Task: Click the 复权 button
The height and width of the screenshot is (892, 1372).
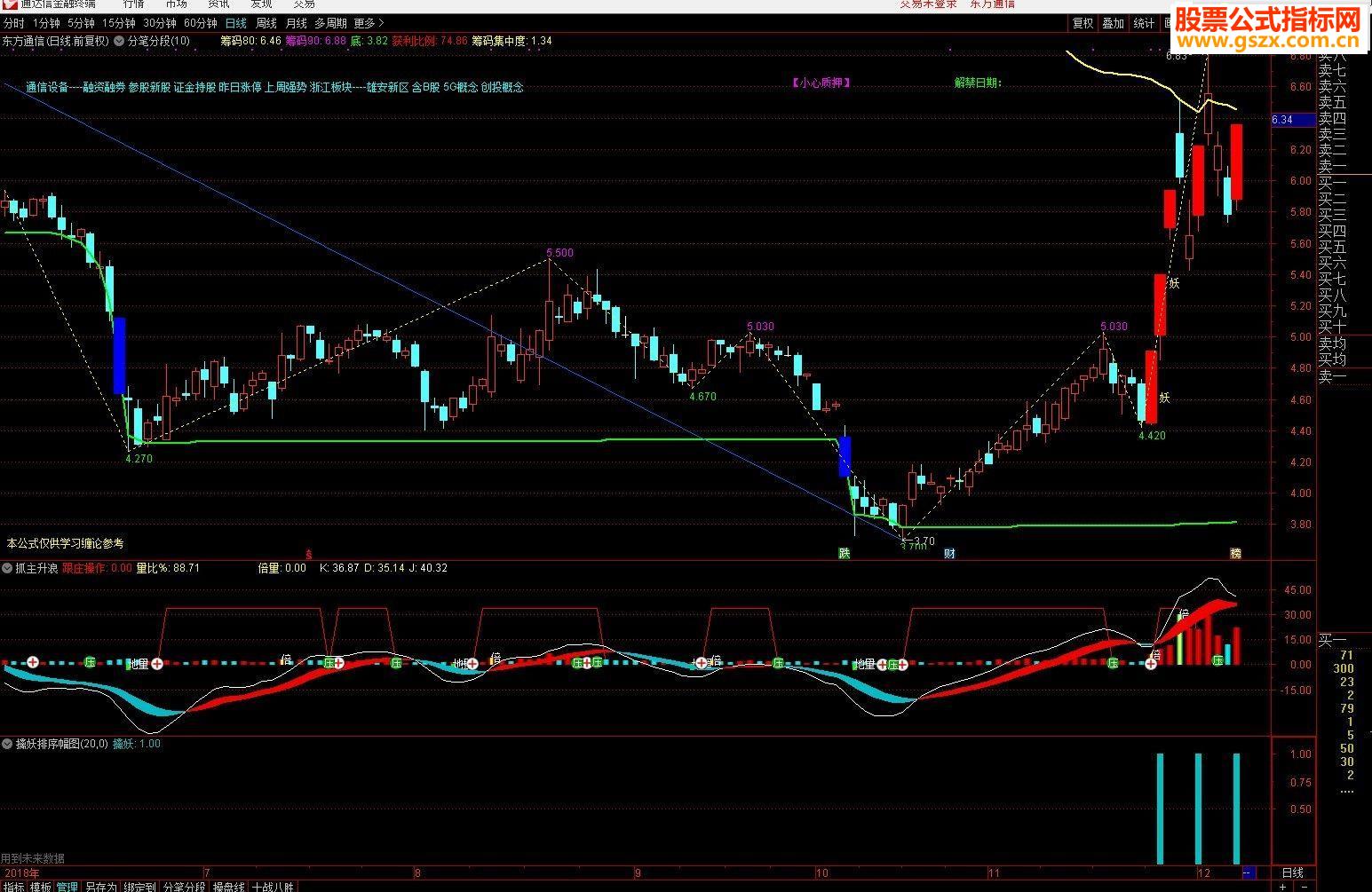Action: tap(1083, 23)
